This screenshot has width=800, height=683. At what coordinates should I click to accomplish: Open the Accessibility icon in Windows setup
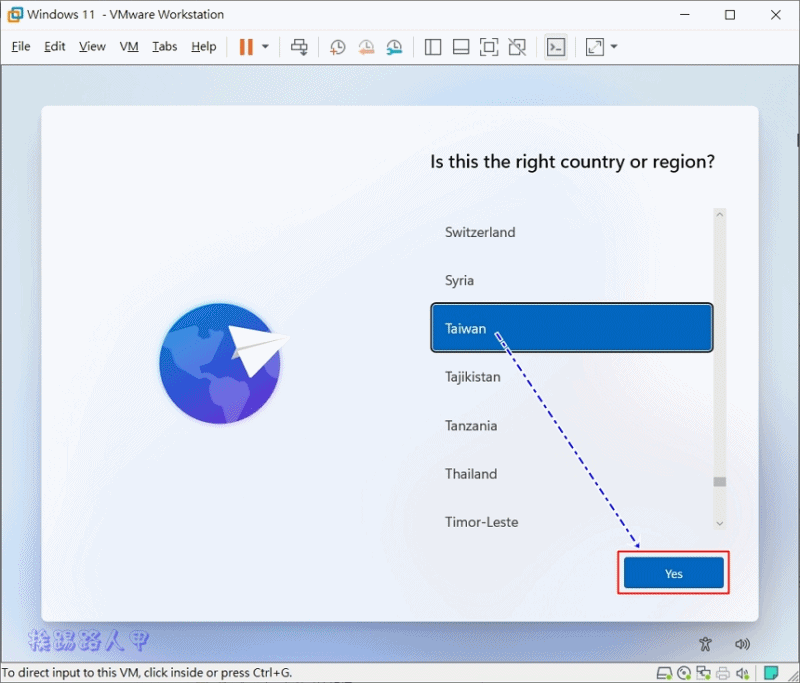coord(706,644)
